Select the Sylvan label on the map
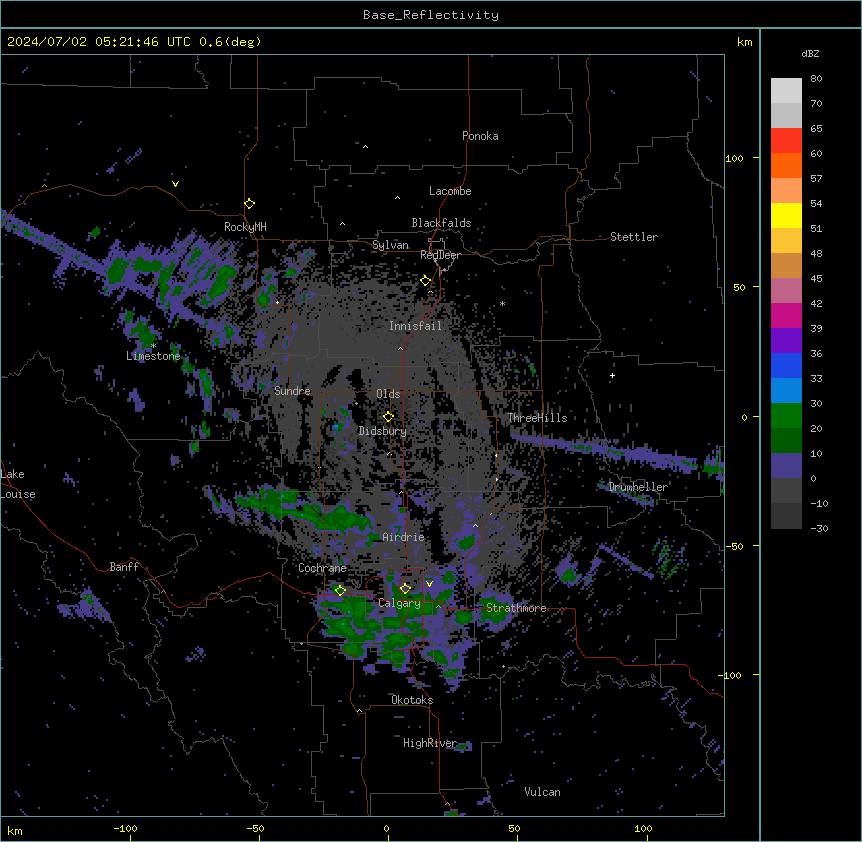 point(390,245)
